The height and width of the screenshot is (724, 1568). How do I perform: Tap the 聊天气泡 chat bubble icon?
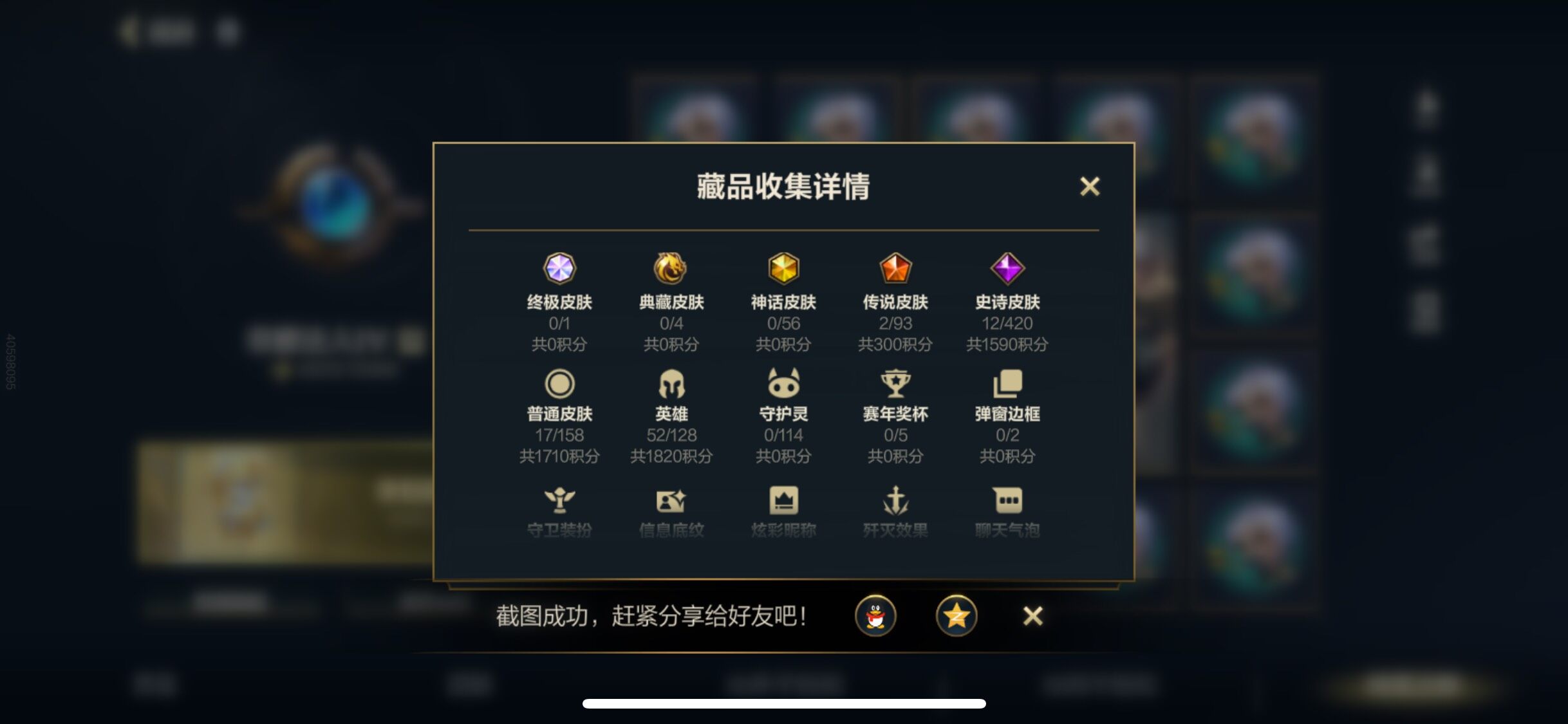[x=1007, y=500]
